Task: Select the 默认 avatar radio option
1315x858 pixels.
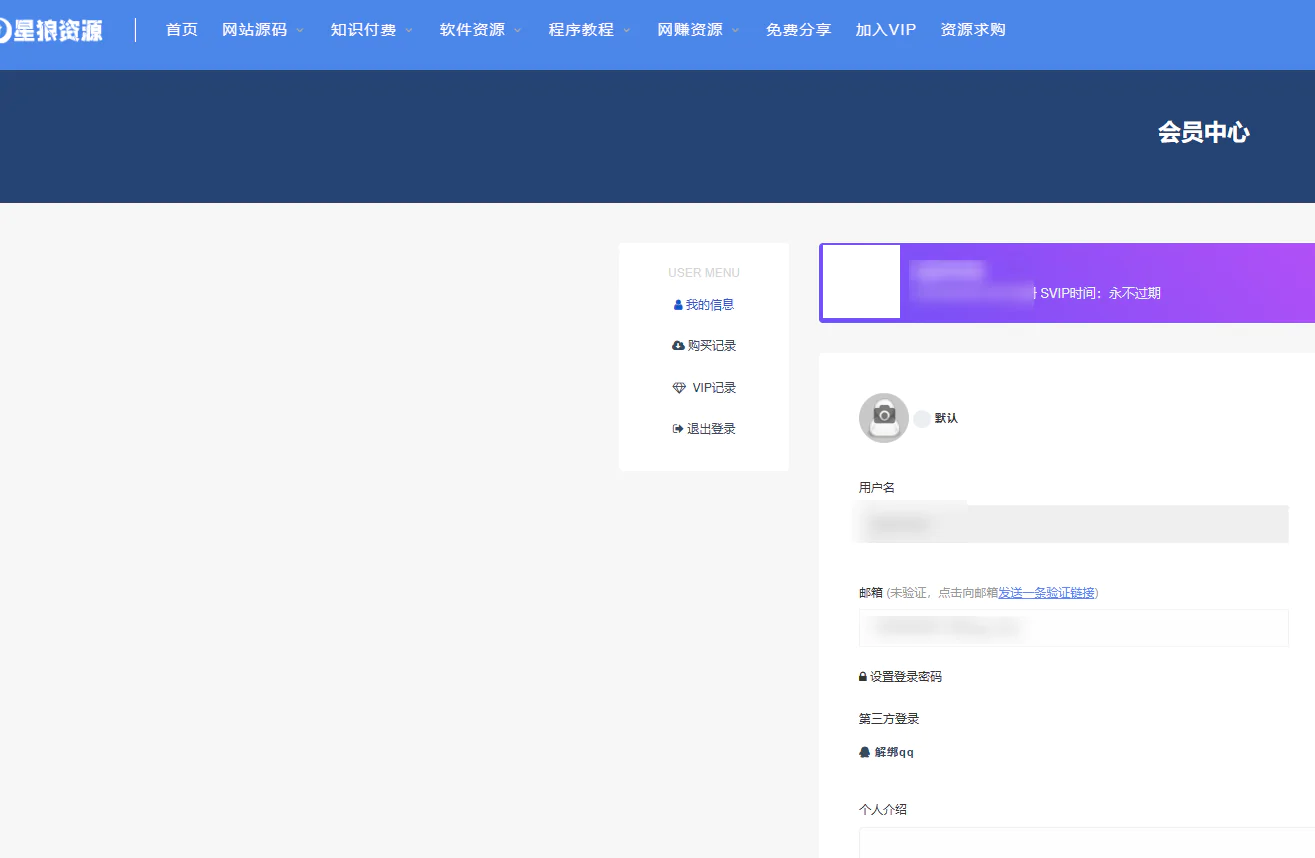Action: pyautogui.click(x=922, y=419)
